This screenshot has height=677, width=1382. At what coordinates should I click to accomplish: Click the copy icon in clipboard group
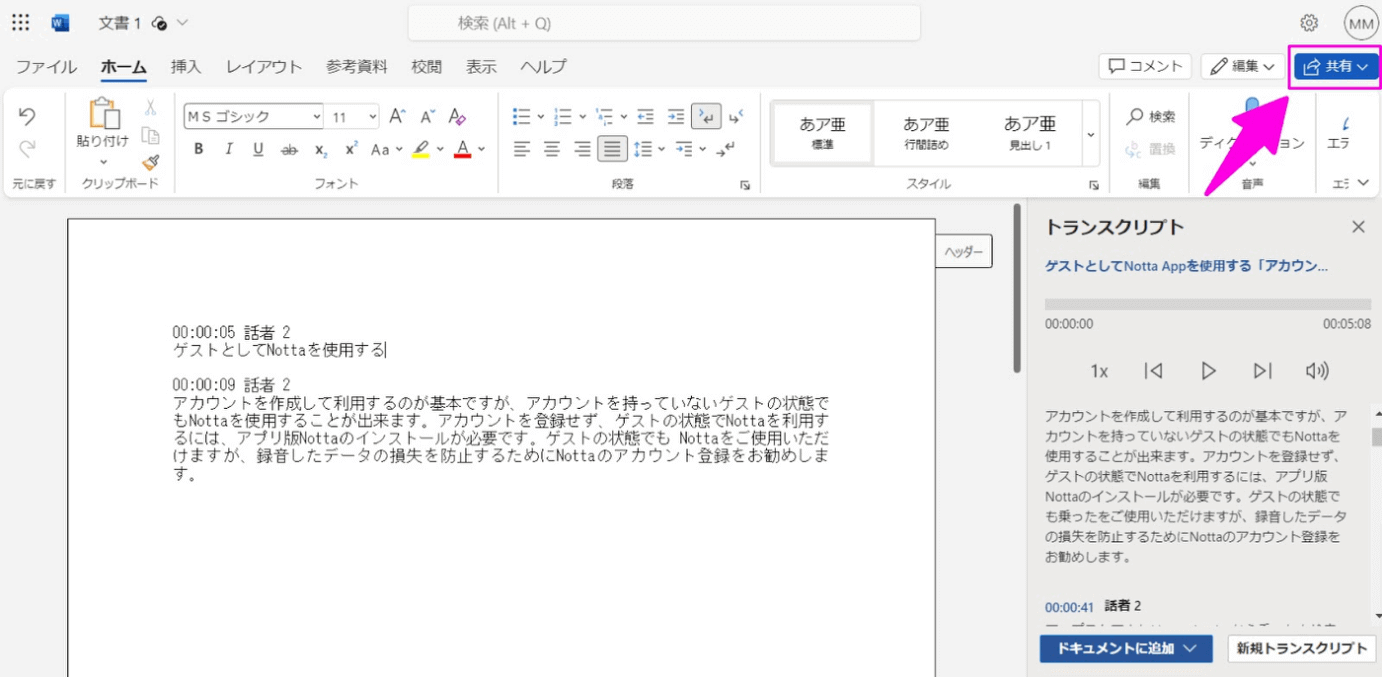click(151, 136)
